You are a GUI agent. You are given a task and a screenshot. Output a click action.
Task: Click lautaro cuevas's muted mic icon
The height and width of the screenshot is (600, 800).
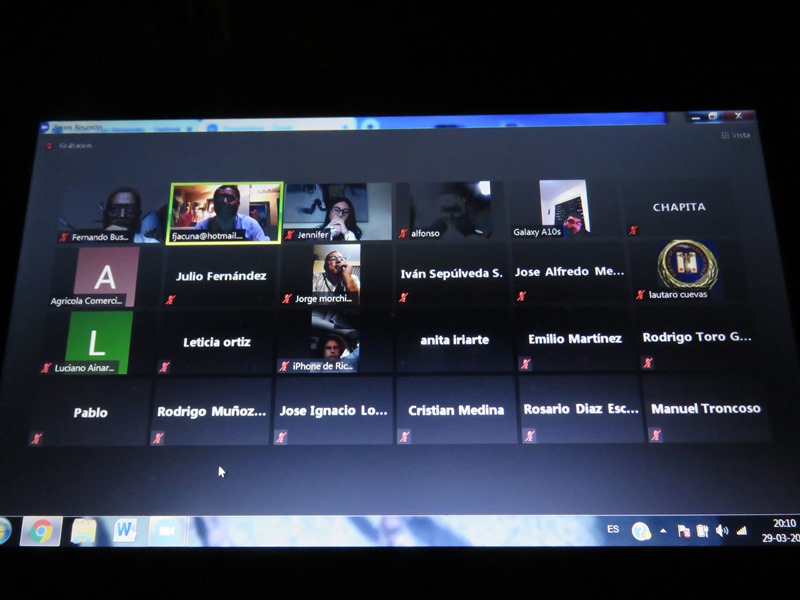click(x=640, y=294)
